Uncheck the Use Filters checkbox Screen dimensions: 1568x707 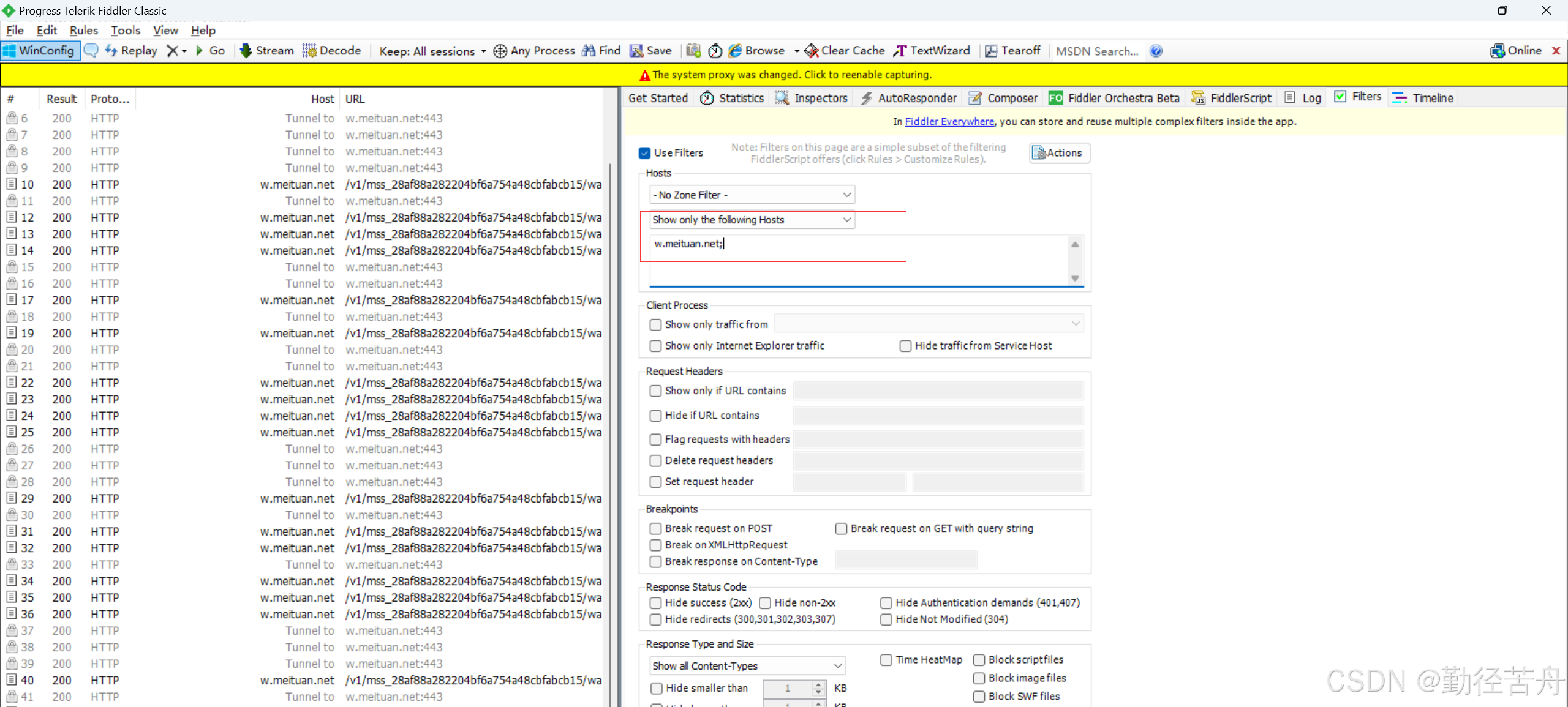coord(644,153)
